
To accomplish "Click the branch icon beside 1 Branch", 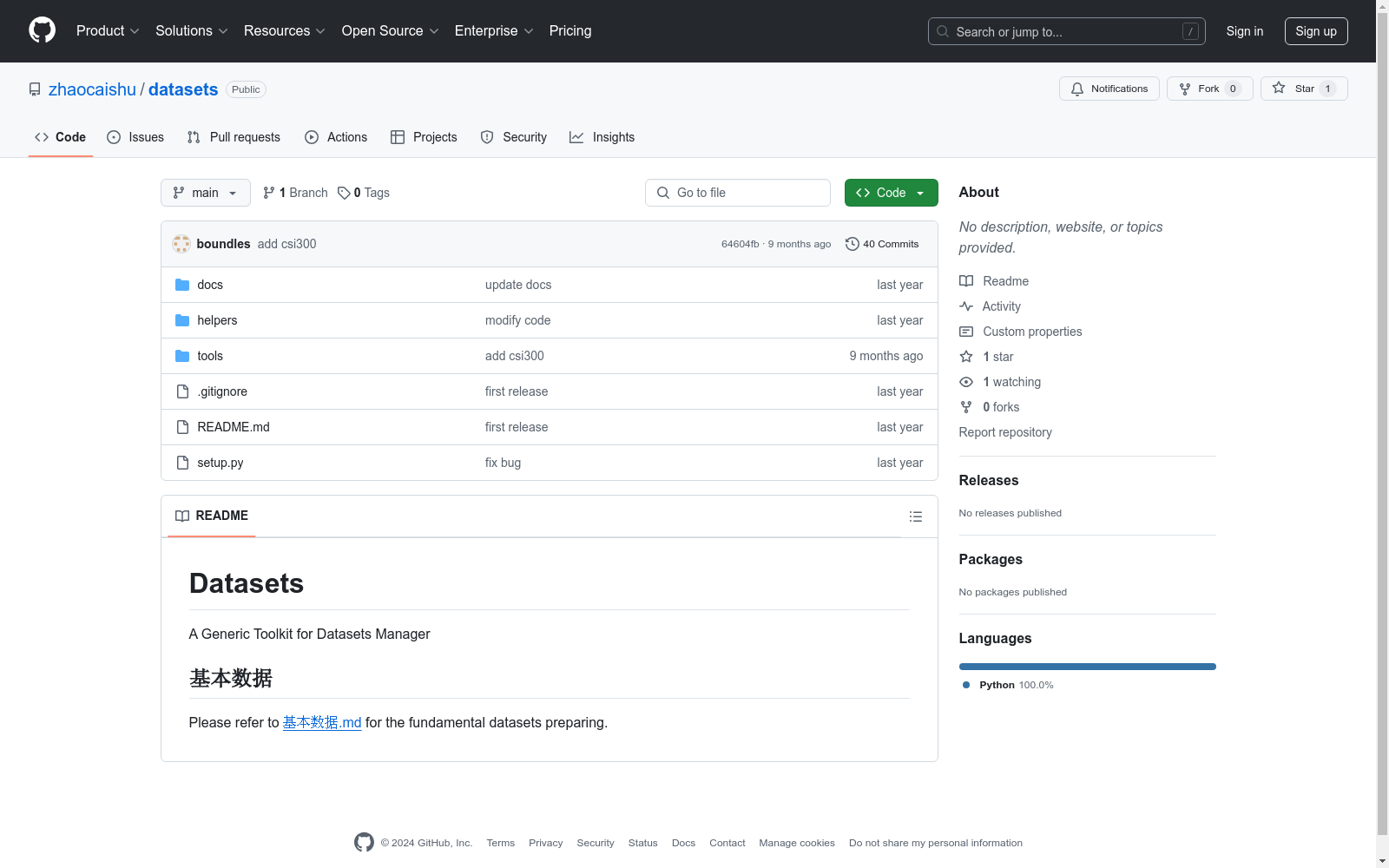I will click(269, 193).
